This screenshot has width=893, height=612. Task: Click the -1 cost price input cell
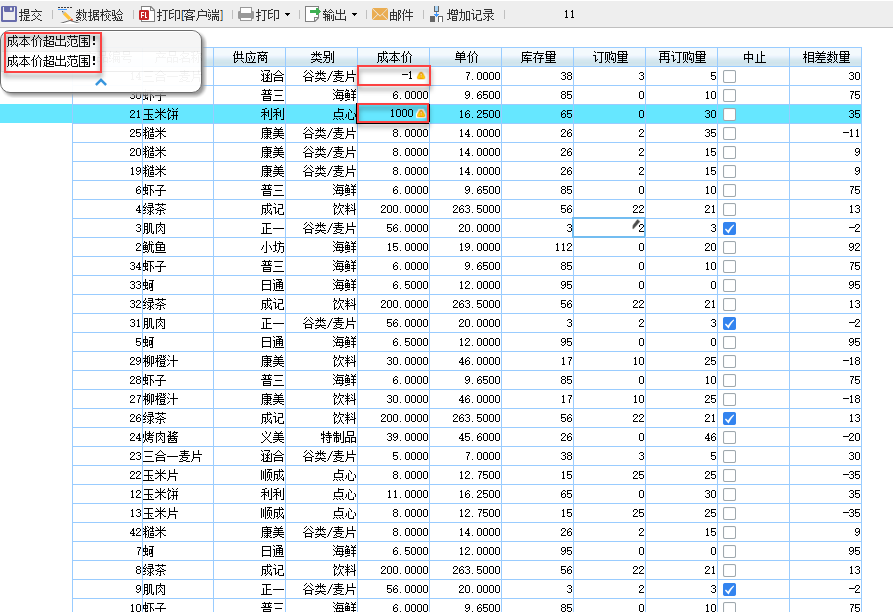(394, 76)
